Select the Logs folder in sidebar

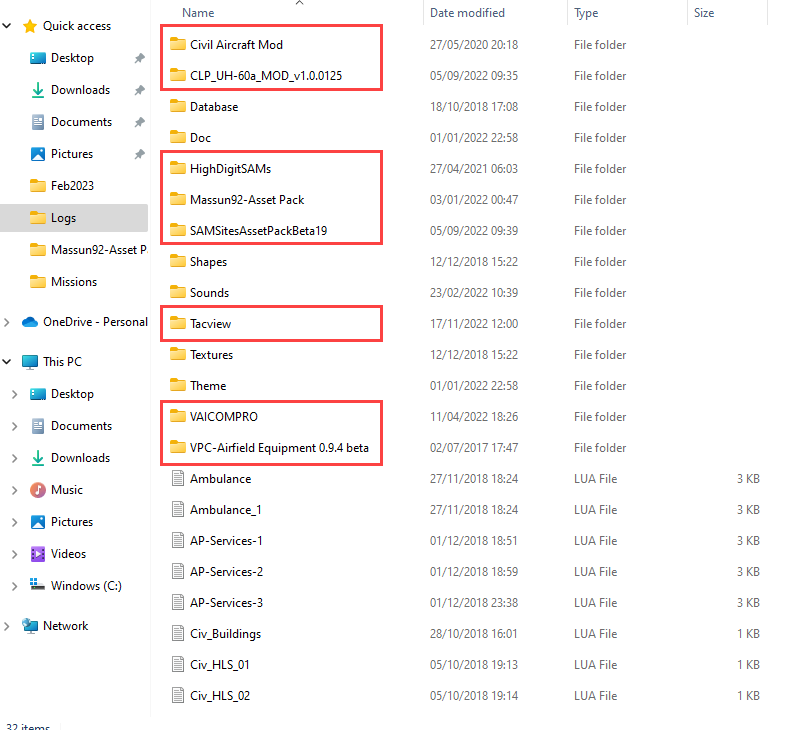pos(74,218)
